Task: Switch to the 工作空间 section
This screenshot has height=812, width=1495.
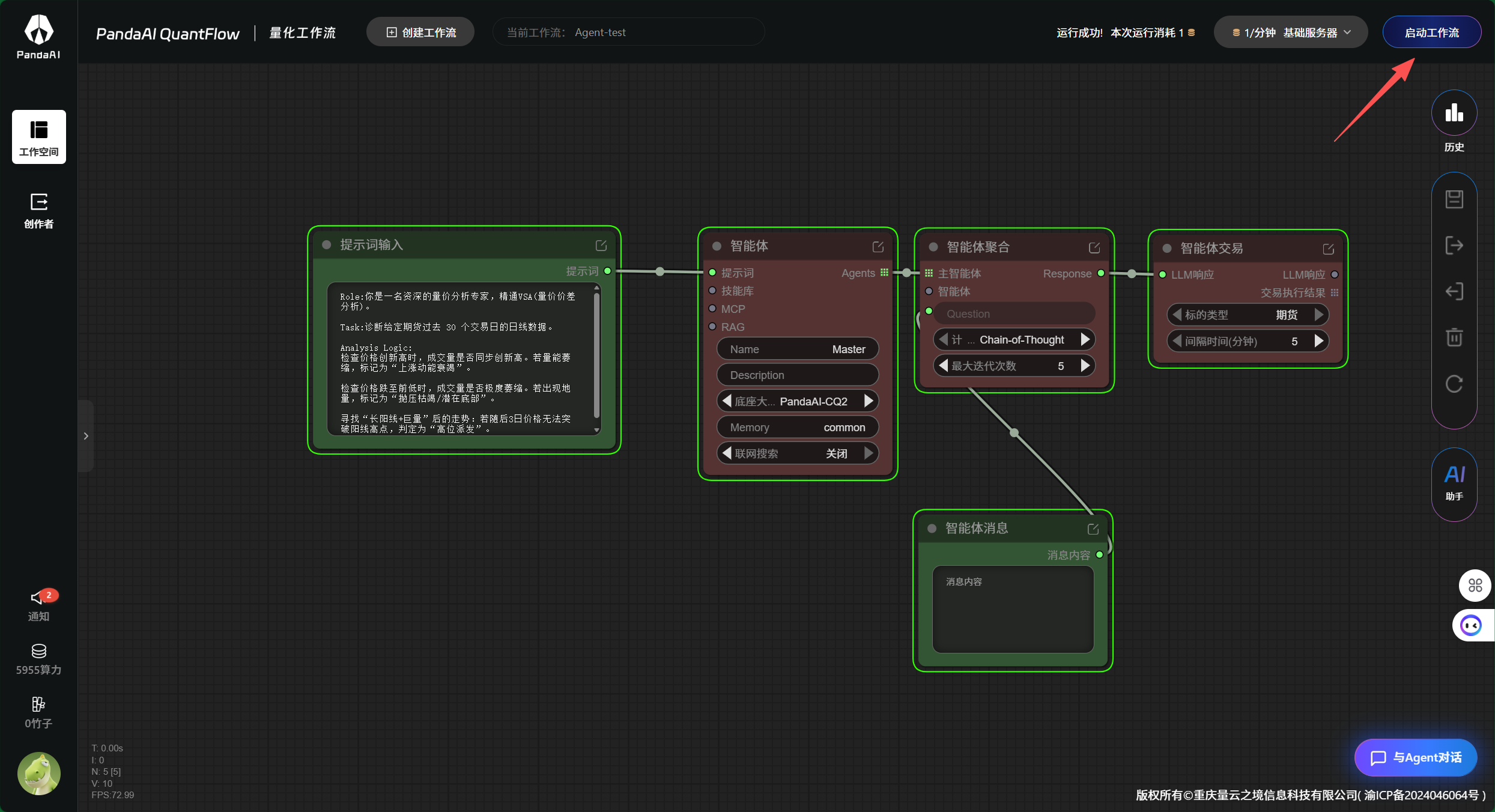Action: pyautogui.click(x=38, y=137)
